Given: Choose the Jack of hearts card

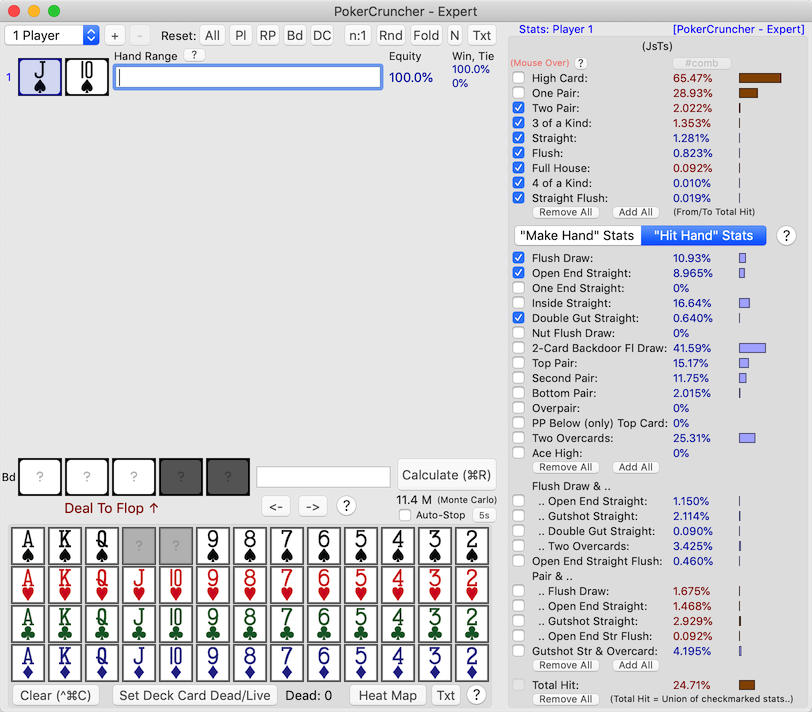Looking at the screenshot, I should pyautogui.click(x=139, y=585).
